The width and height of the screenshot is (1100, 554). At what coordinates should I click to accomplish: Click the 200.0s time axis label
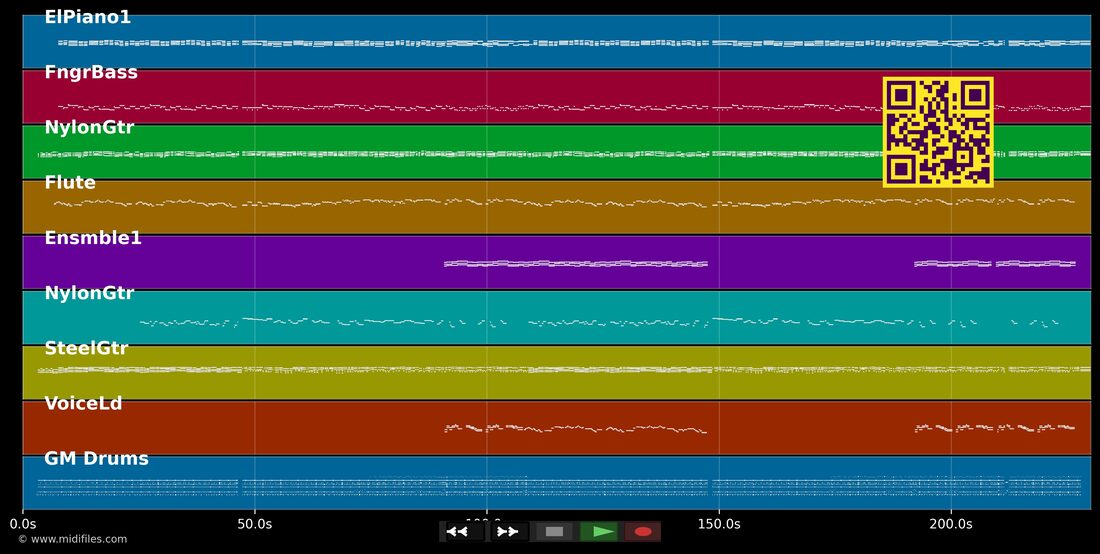[951, 524]
